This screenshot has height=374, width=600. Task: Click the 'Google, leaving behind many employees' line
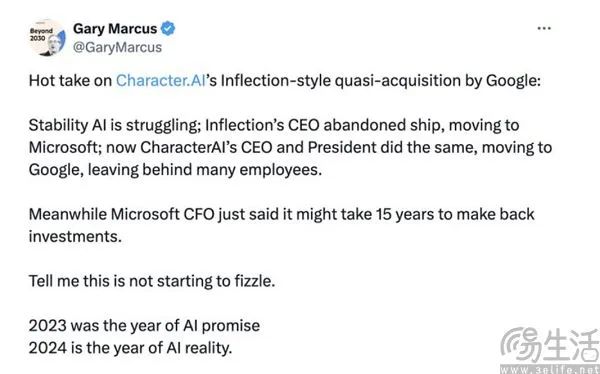(175, 170)
